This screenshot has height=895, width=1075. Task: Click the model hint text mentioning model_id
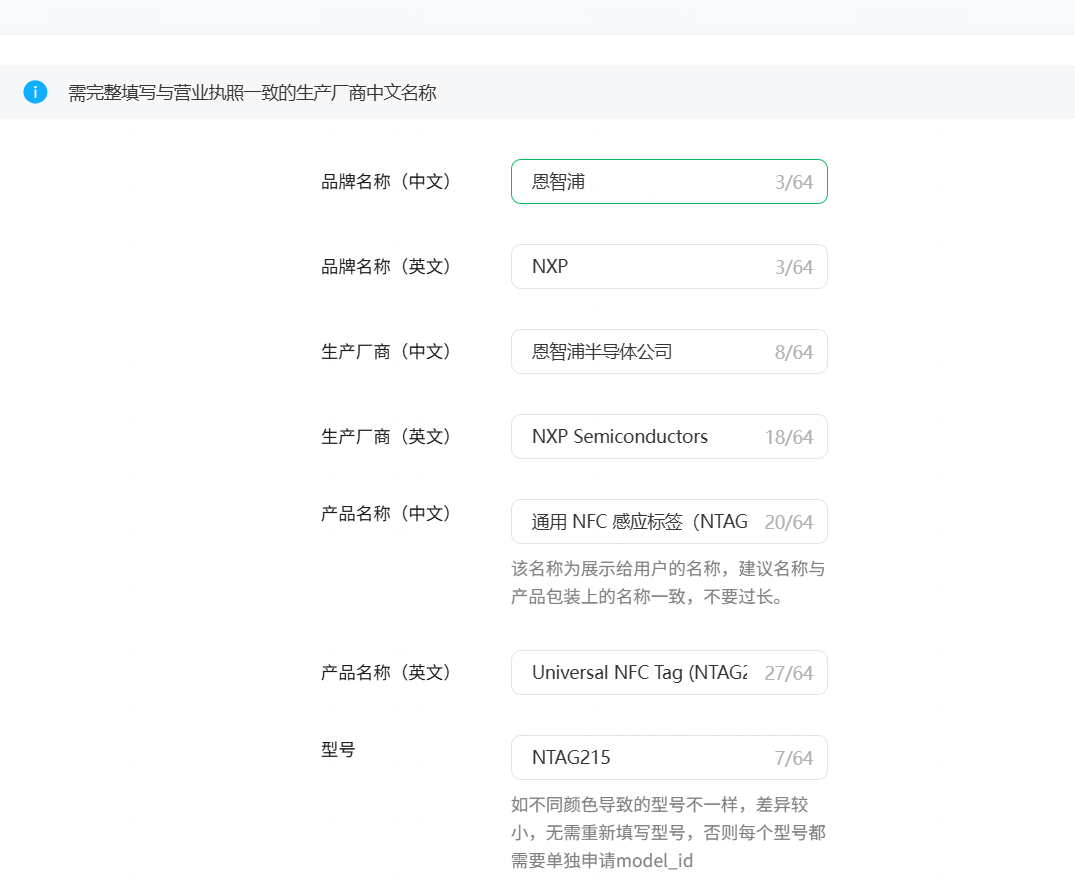(668, 833)
